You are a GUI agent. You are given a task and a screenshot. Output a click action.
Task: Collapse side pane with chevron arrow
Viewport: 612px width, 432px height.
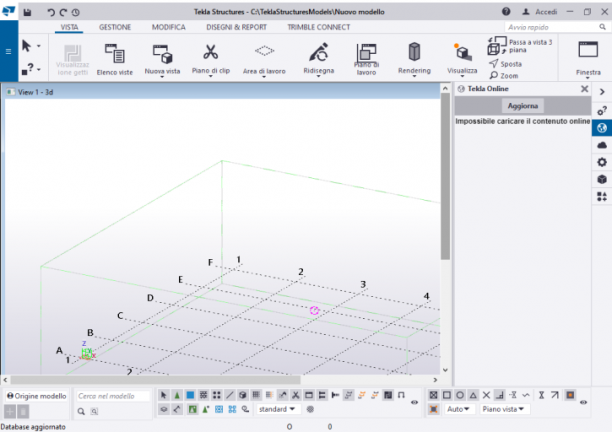pyautogui.click(x=602, y=92)
